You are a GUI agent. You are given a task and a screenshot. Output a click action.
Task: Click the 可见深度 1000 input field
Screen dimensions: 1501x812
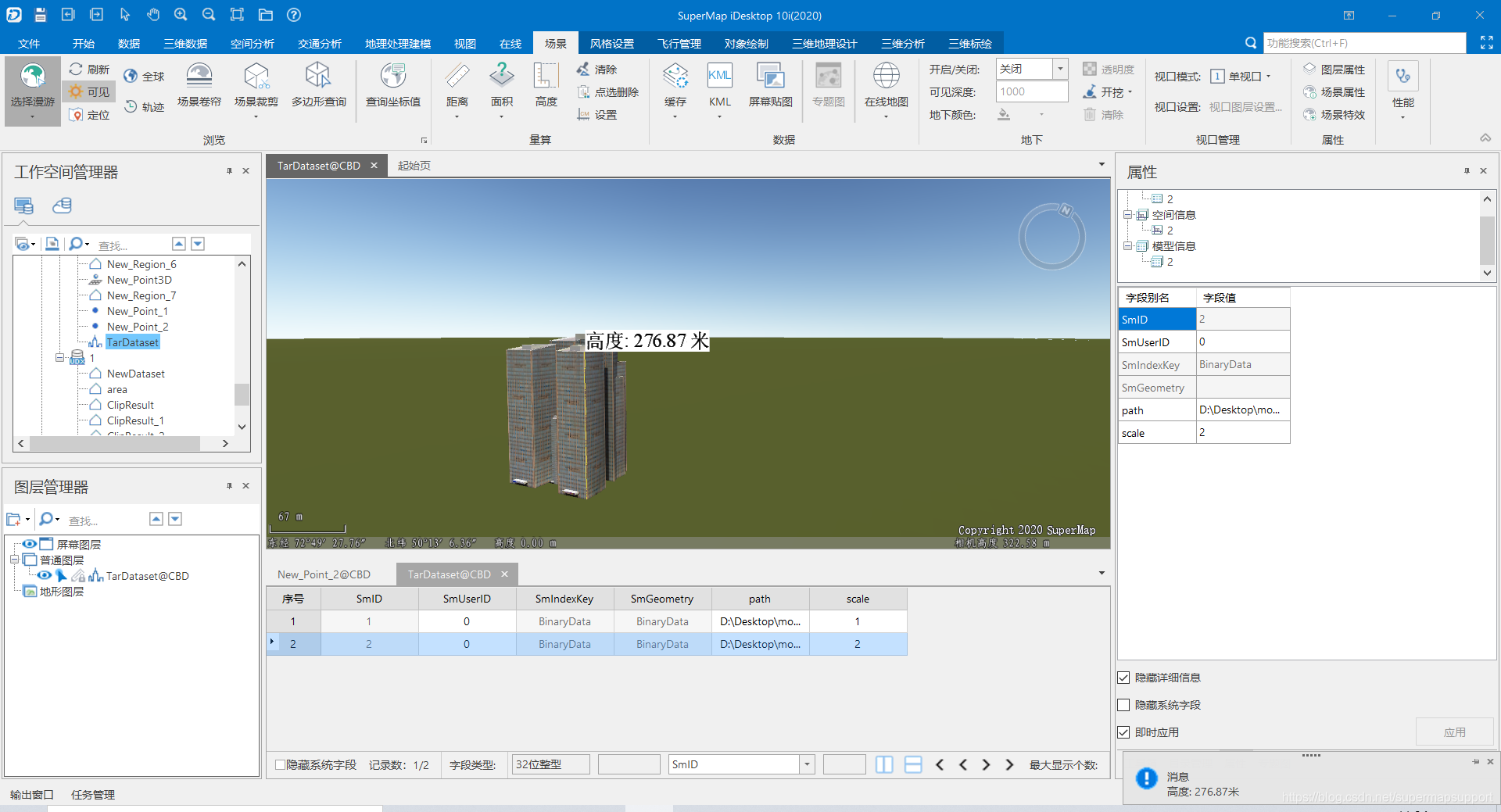click(1031, 91)
